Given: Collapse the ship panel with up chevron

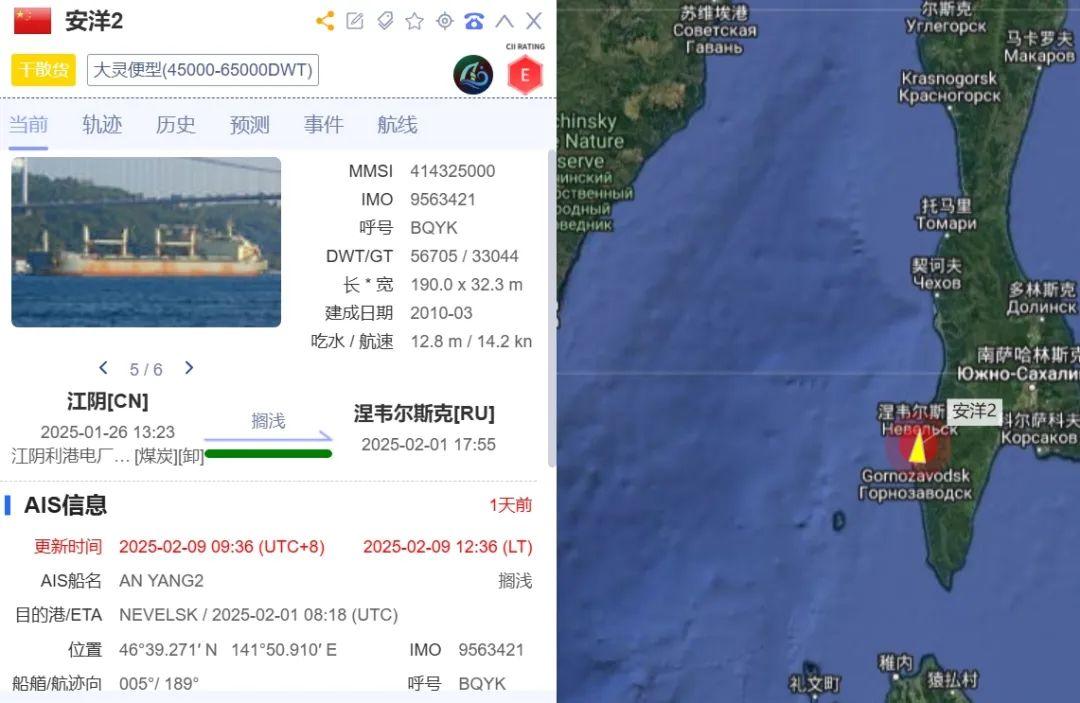Looking at the screenshot, I should 504,21.
